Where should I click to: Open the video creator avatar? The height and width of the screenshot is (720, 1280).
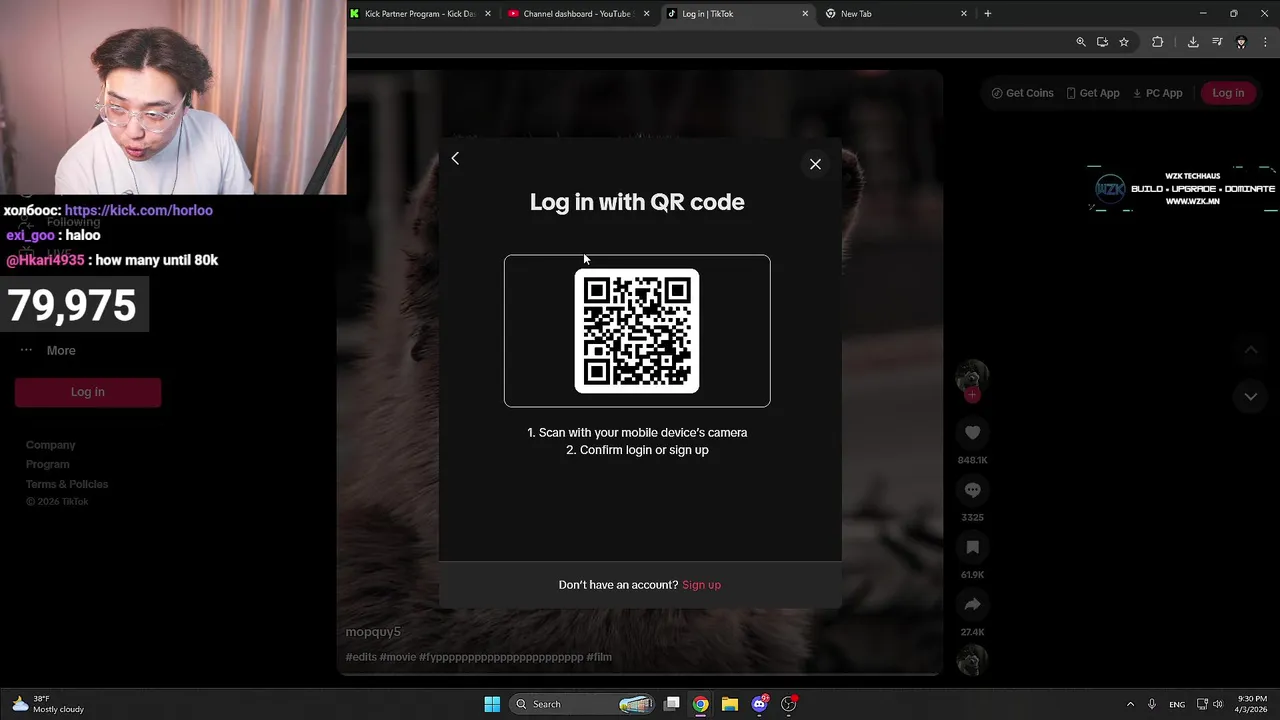(972, 376)
